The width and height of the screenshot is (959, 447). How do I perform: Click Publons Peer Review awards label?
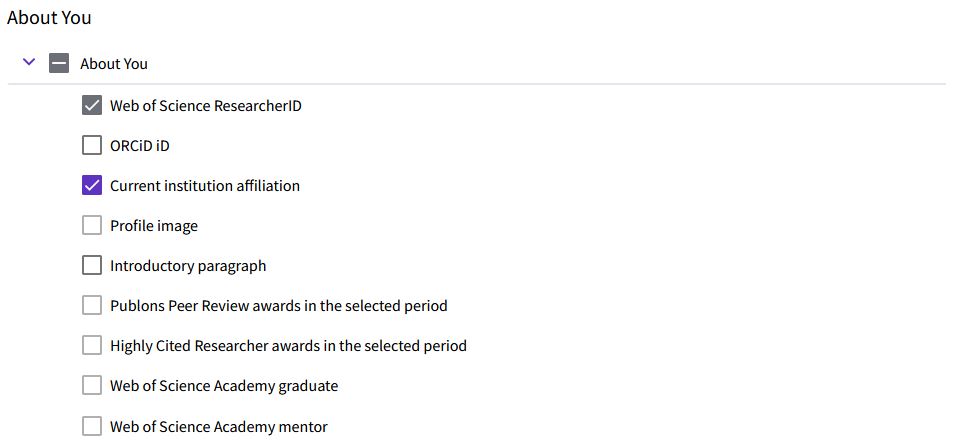278,306
